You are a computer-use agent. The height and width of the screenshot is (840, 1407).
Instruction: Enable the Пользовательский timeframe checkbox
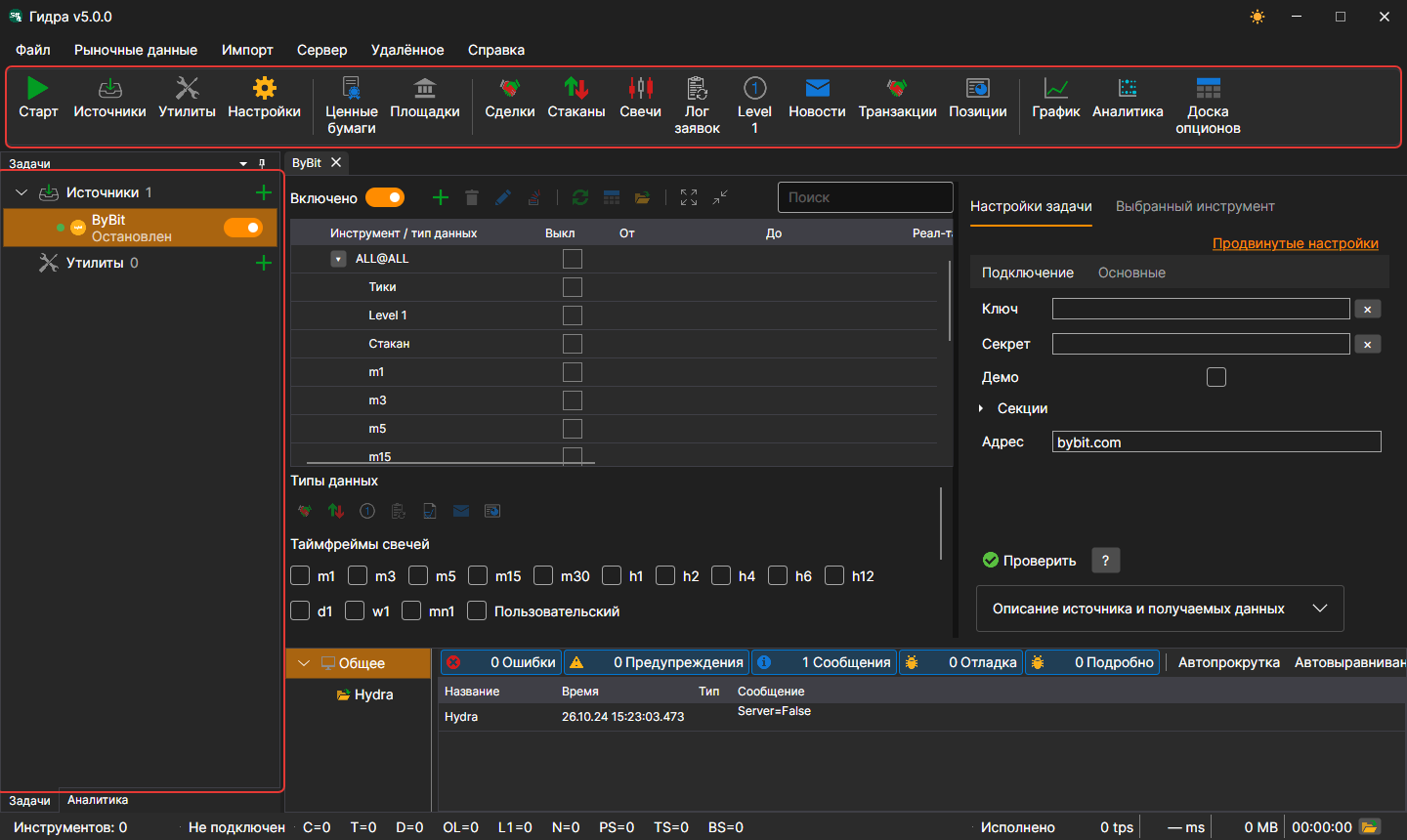477,610
